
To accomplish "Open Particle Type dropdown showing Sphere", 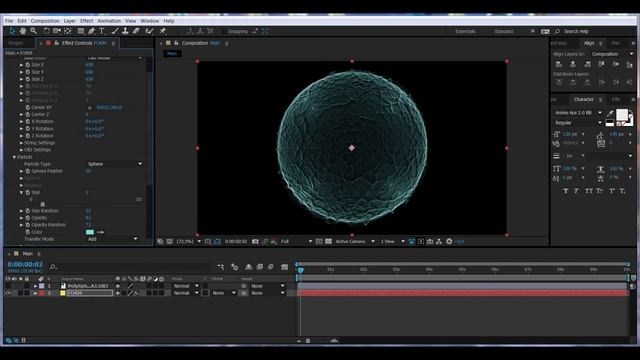I will pos(115,164).
